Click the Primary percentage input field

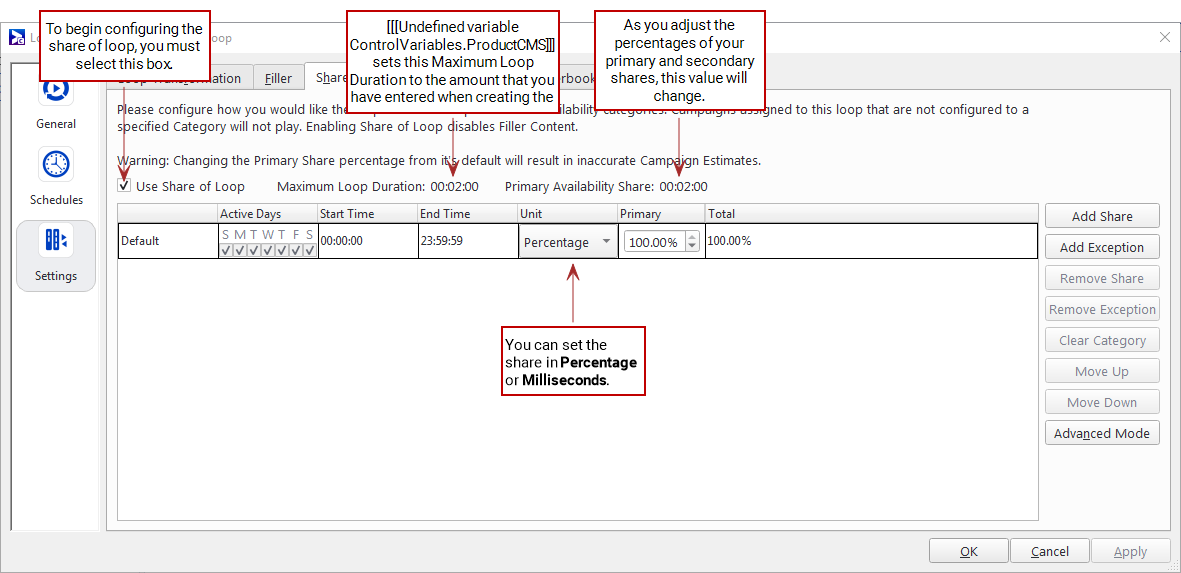pyautogui.click(x=653, y=242)
